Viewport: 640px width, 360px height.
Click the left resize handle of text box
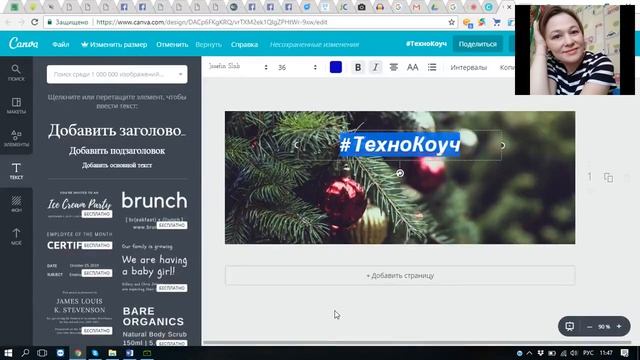coord(297,145)
